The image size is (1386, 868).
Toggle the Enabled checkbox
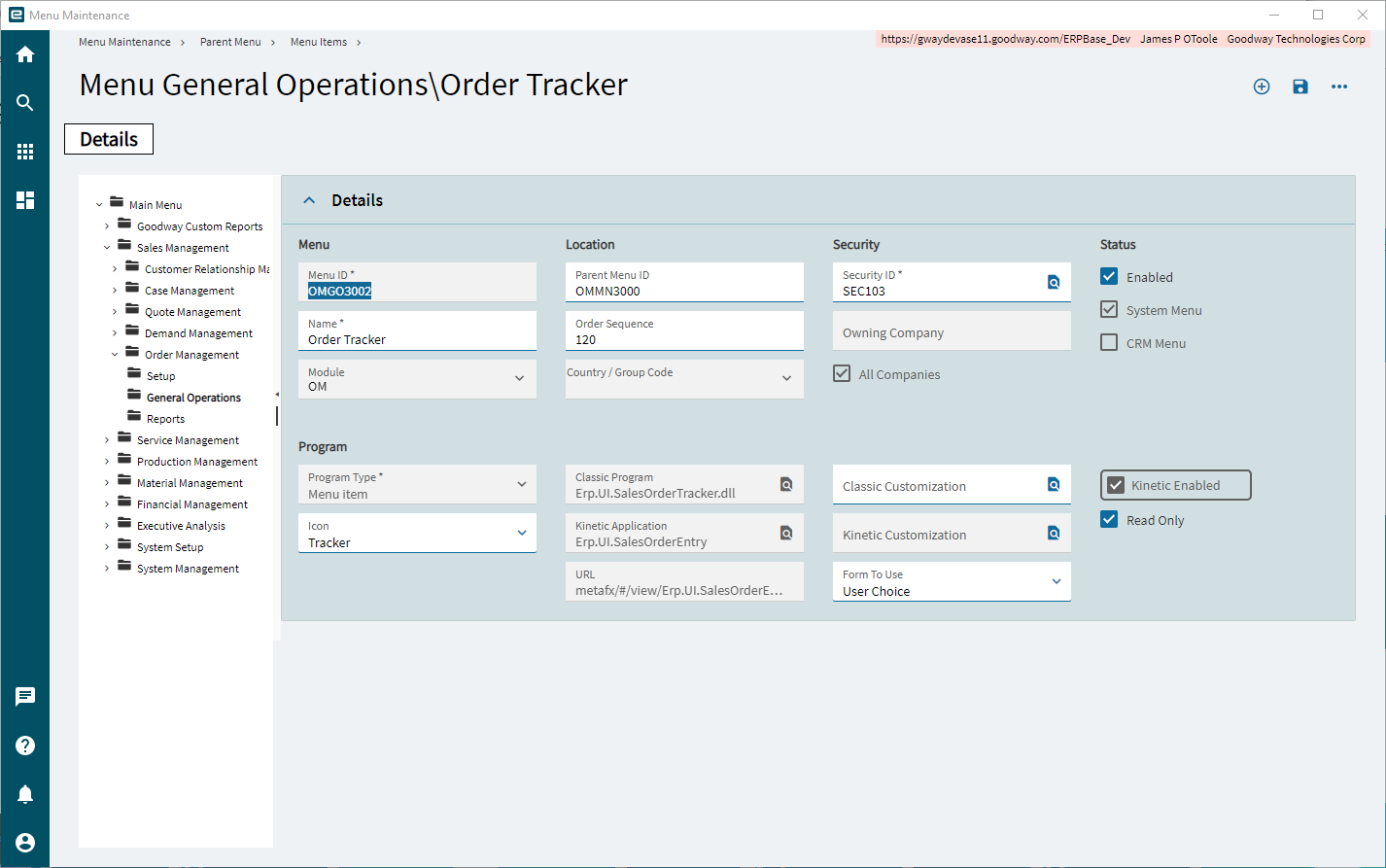1109,276
